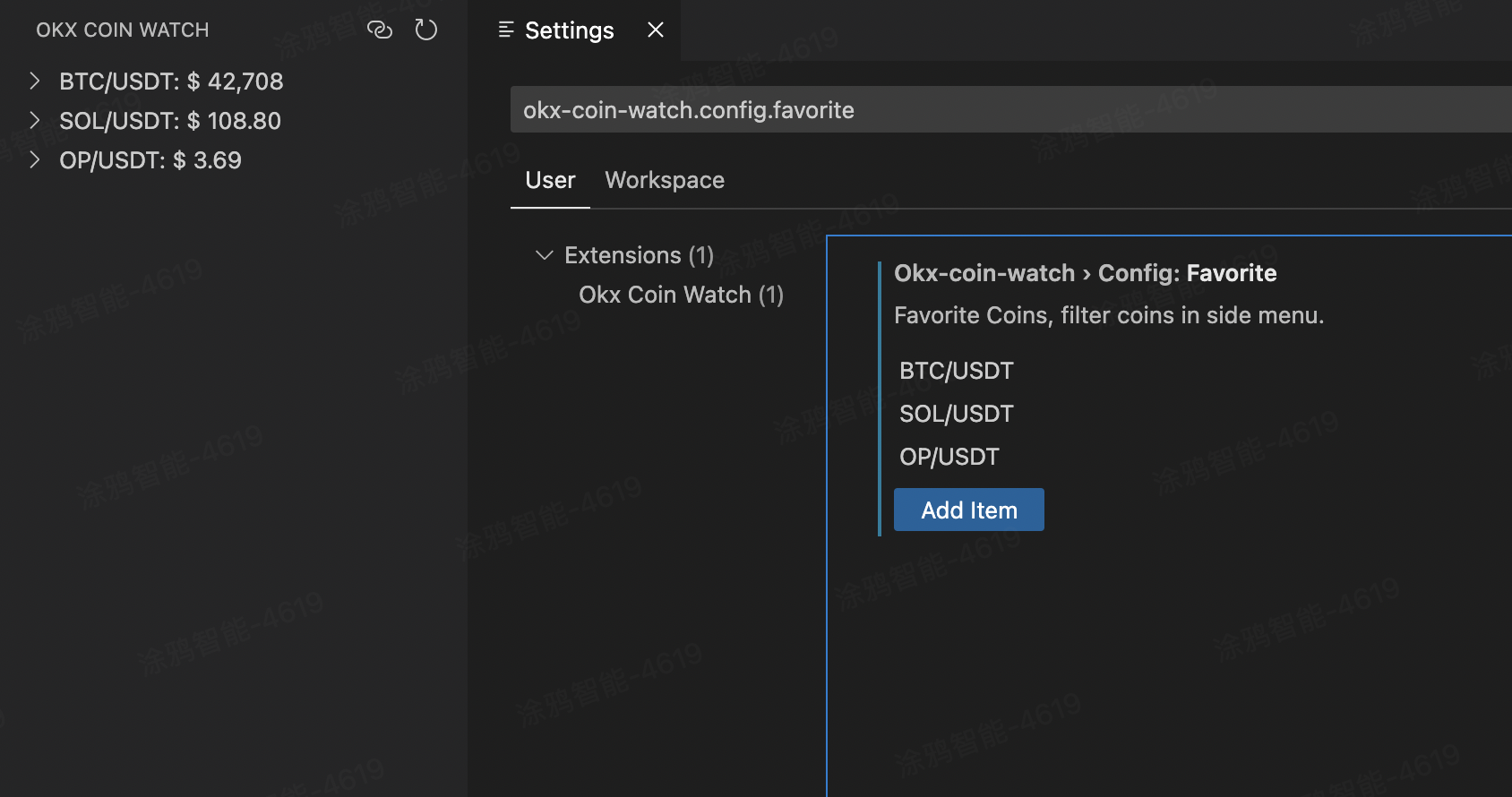Screen dimensions: 1512x797
Task: Click the Settings tab list icon
Action: tap(506, 30)
